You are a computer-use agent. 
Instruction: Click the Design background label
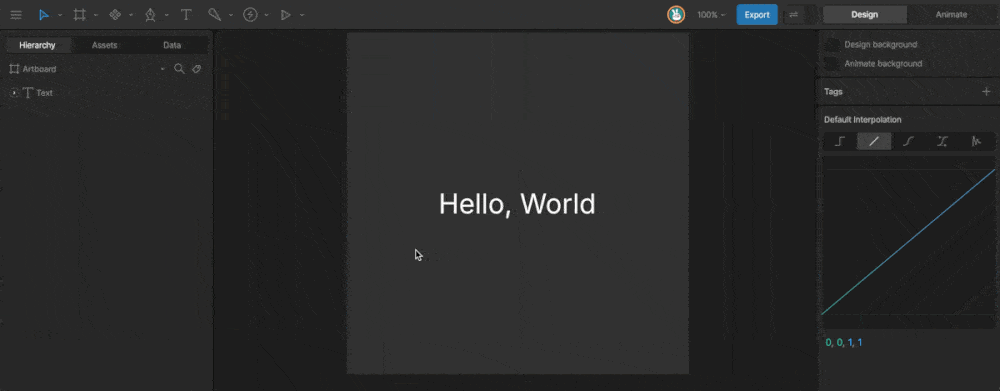[x=881, y=45]
